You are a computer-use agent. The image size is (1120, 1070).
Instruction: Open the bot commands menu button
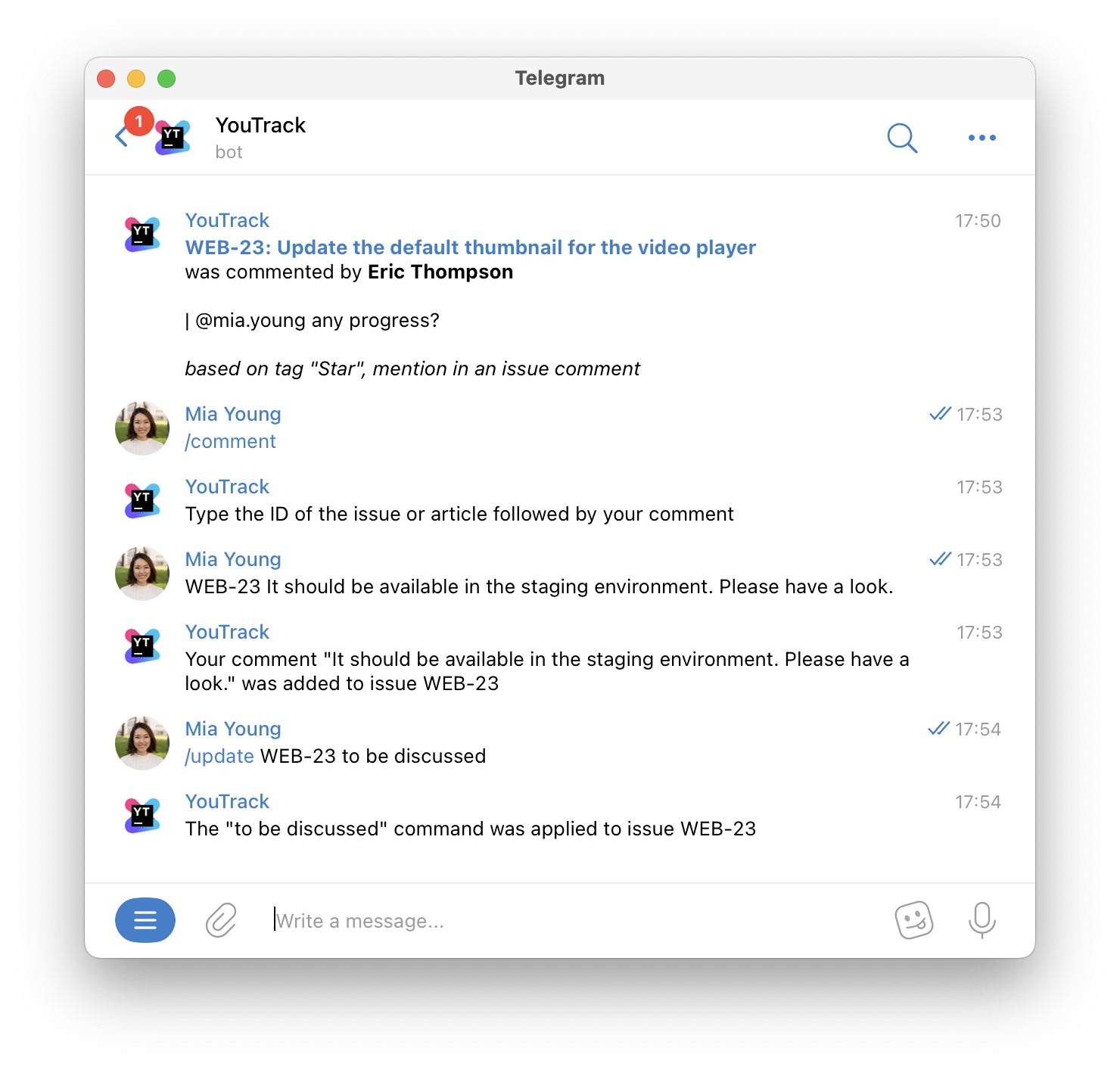145,920
